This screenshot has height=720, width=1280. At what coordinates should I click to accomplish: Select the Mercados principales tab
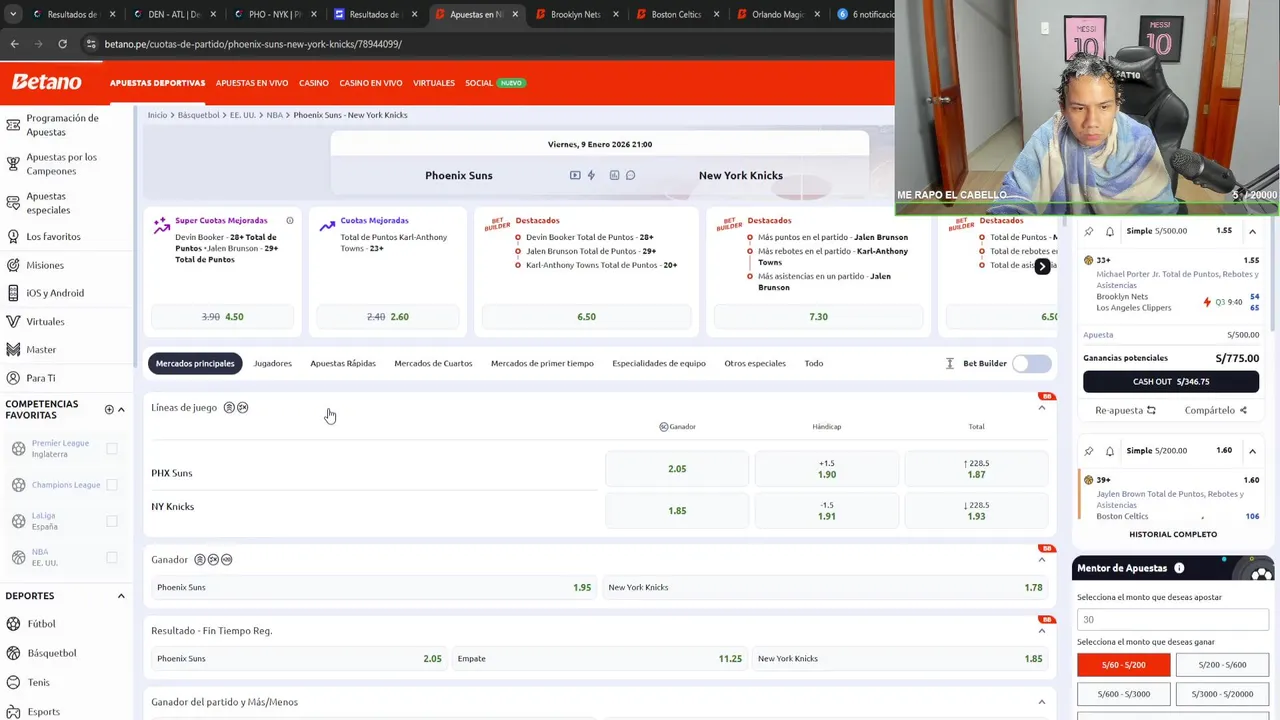click(x=195, y=363)
